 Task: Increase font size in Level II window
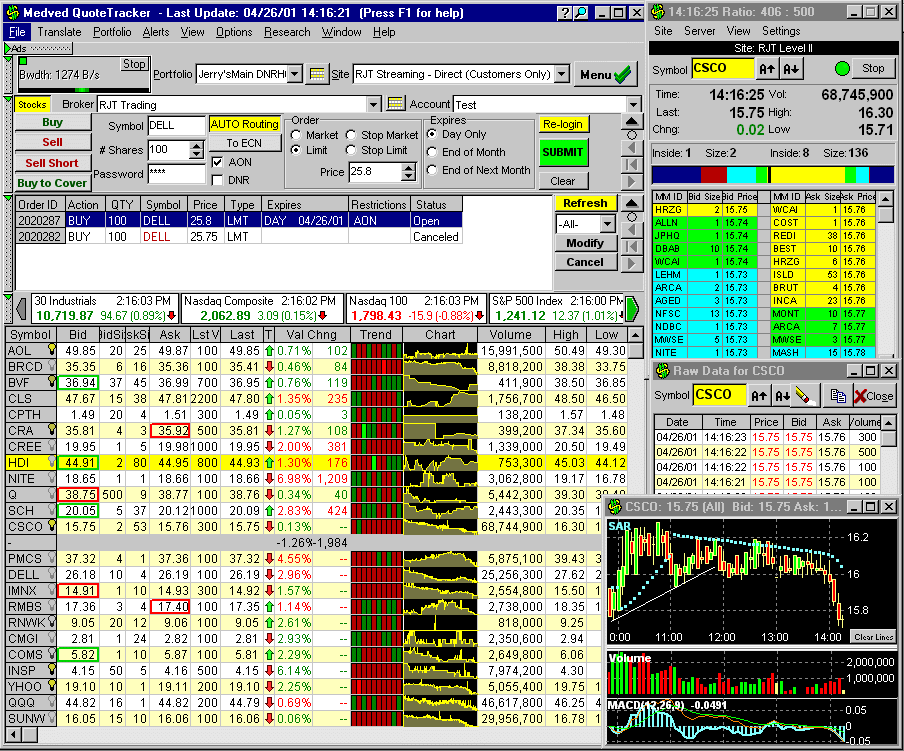(767, 69)
